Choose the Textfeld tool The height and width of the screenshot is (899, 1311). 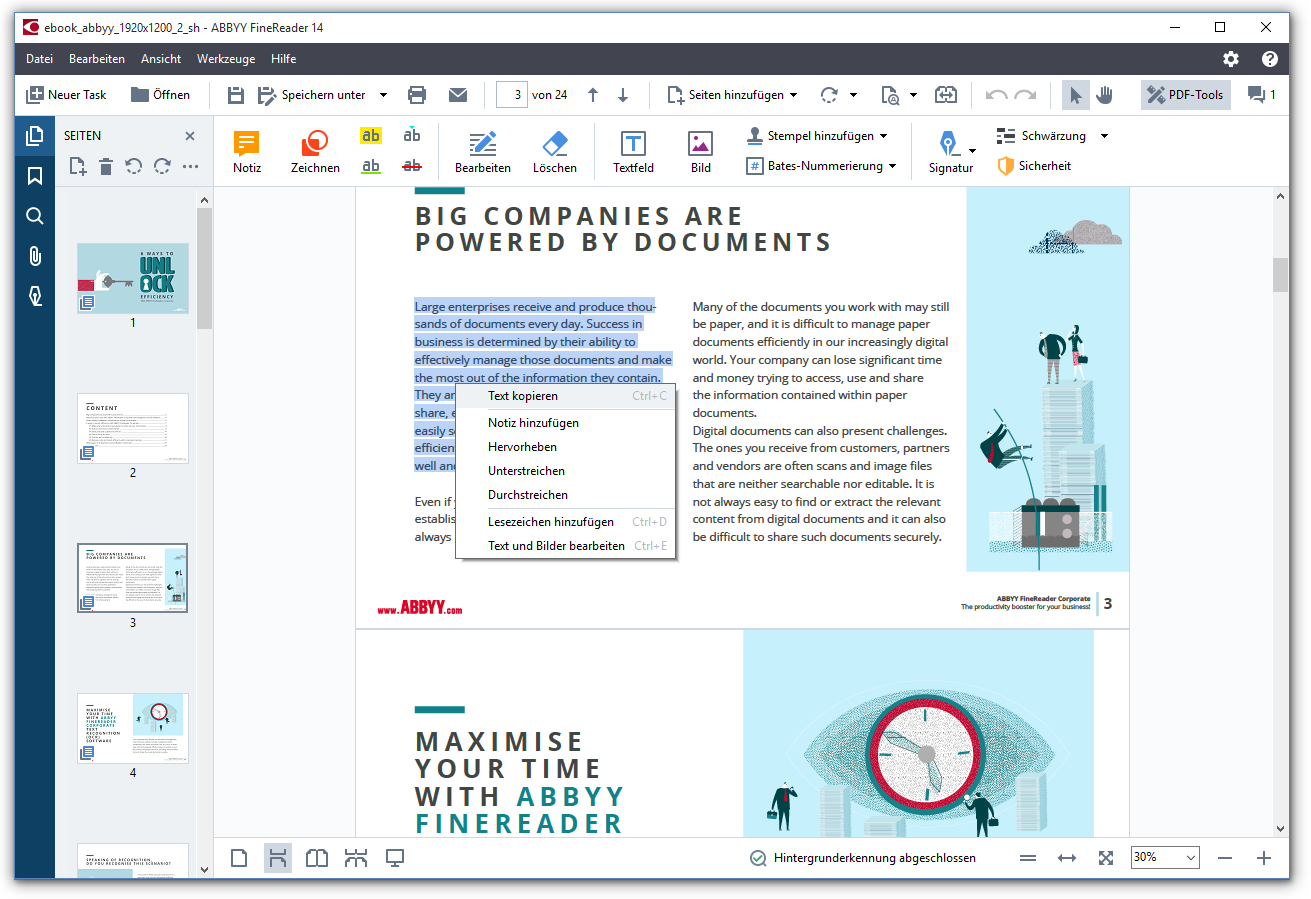(633, 152)
